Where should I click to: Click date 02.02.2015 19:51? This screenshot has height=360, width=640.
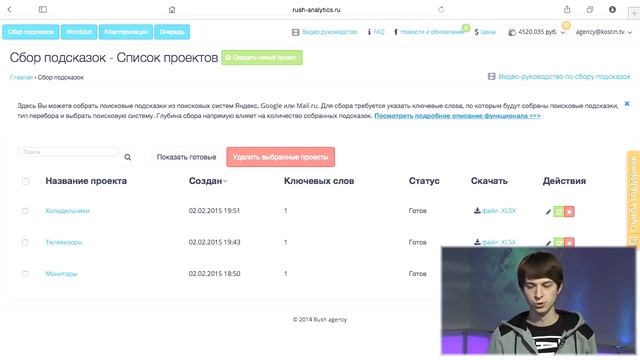(x=214, y=211)
